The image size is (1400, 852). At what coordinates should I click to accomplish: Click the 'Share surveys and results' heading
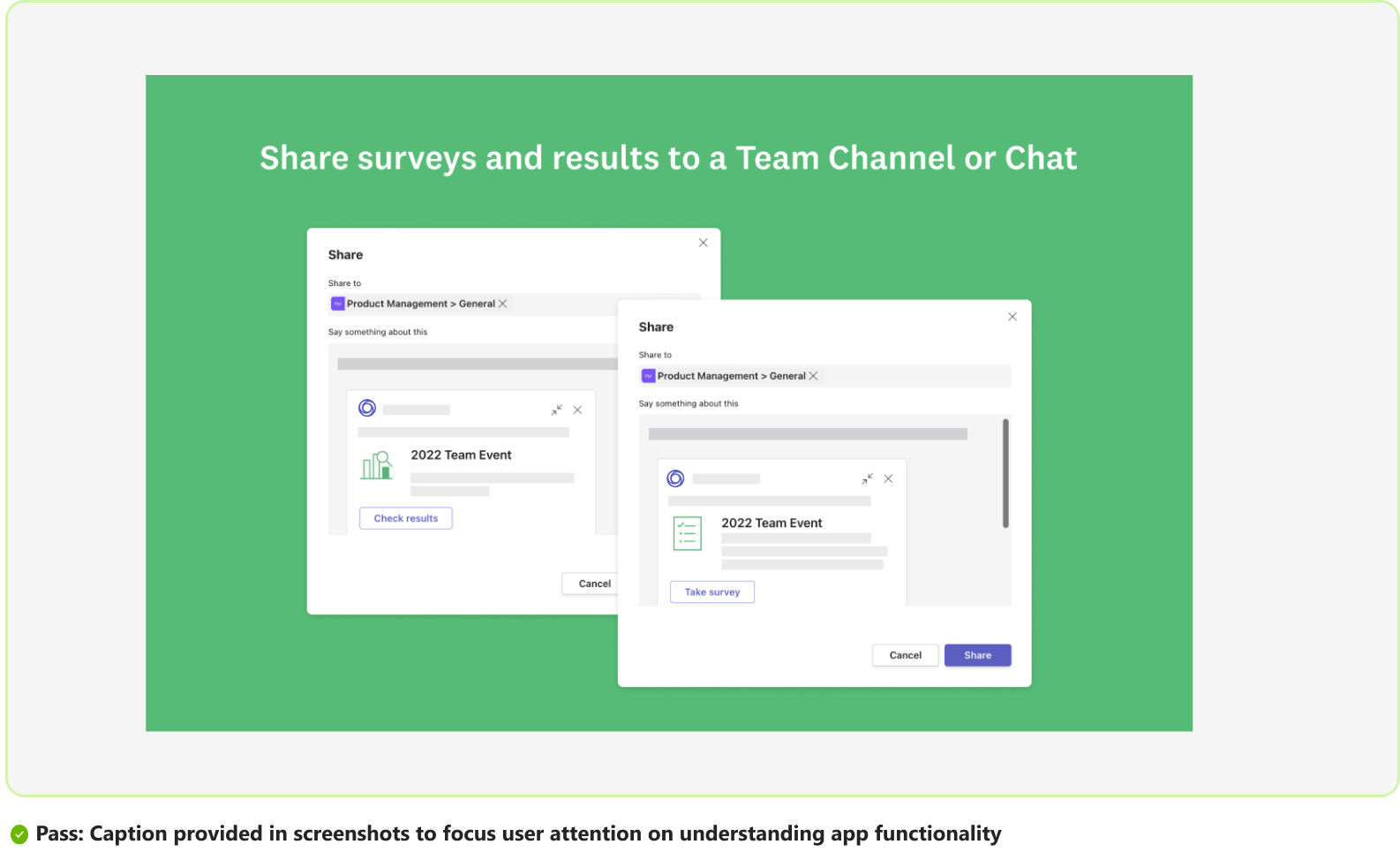(x=668, y=158)
